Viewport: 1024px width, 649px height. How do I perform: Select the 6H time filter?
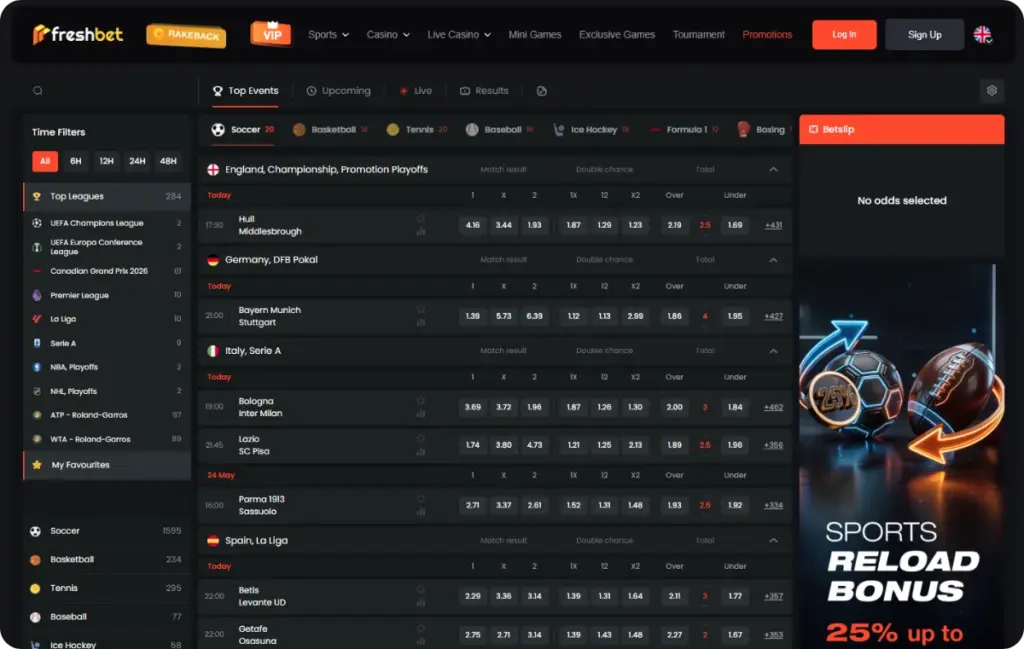[x=76, y=161]
